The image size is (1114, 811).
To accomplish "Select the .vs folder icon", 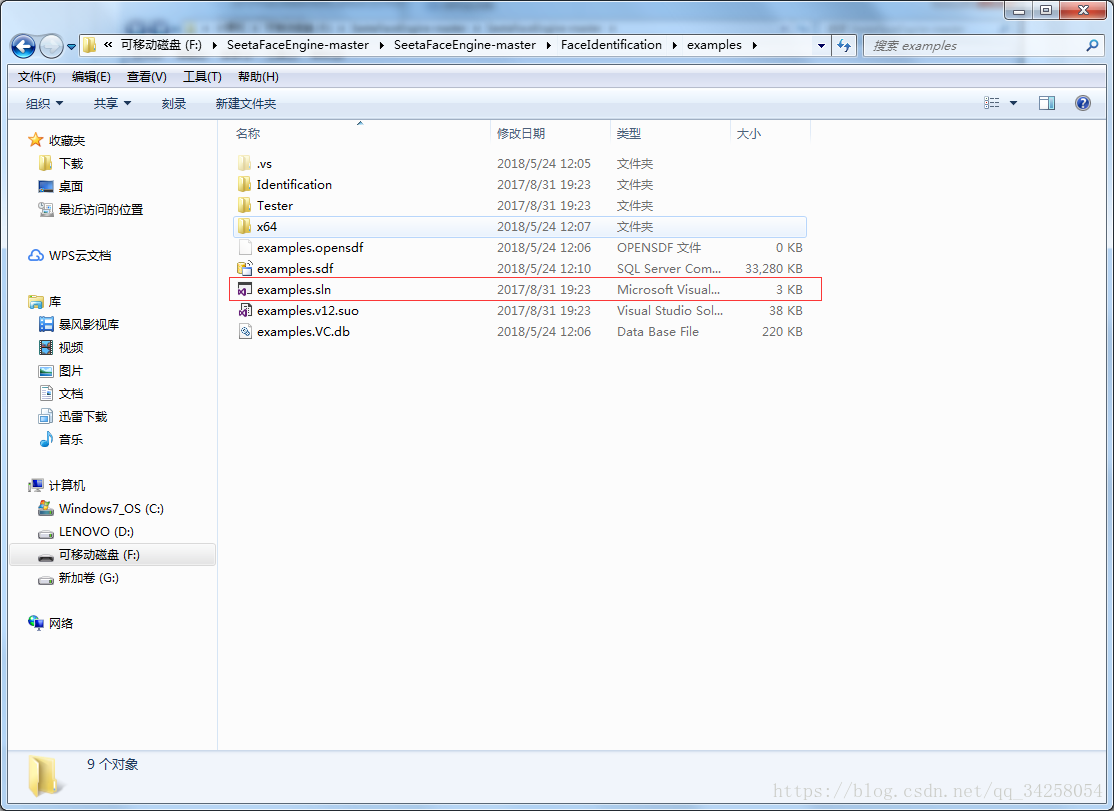I will click(244, 163).
